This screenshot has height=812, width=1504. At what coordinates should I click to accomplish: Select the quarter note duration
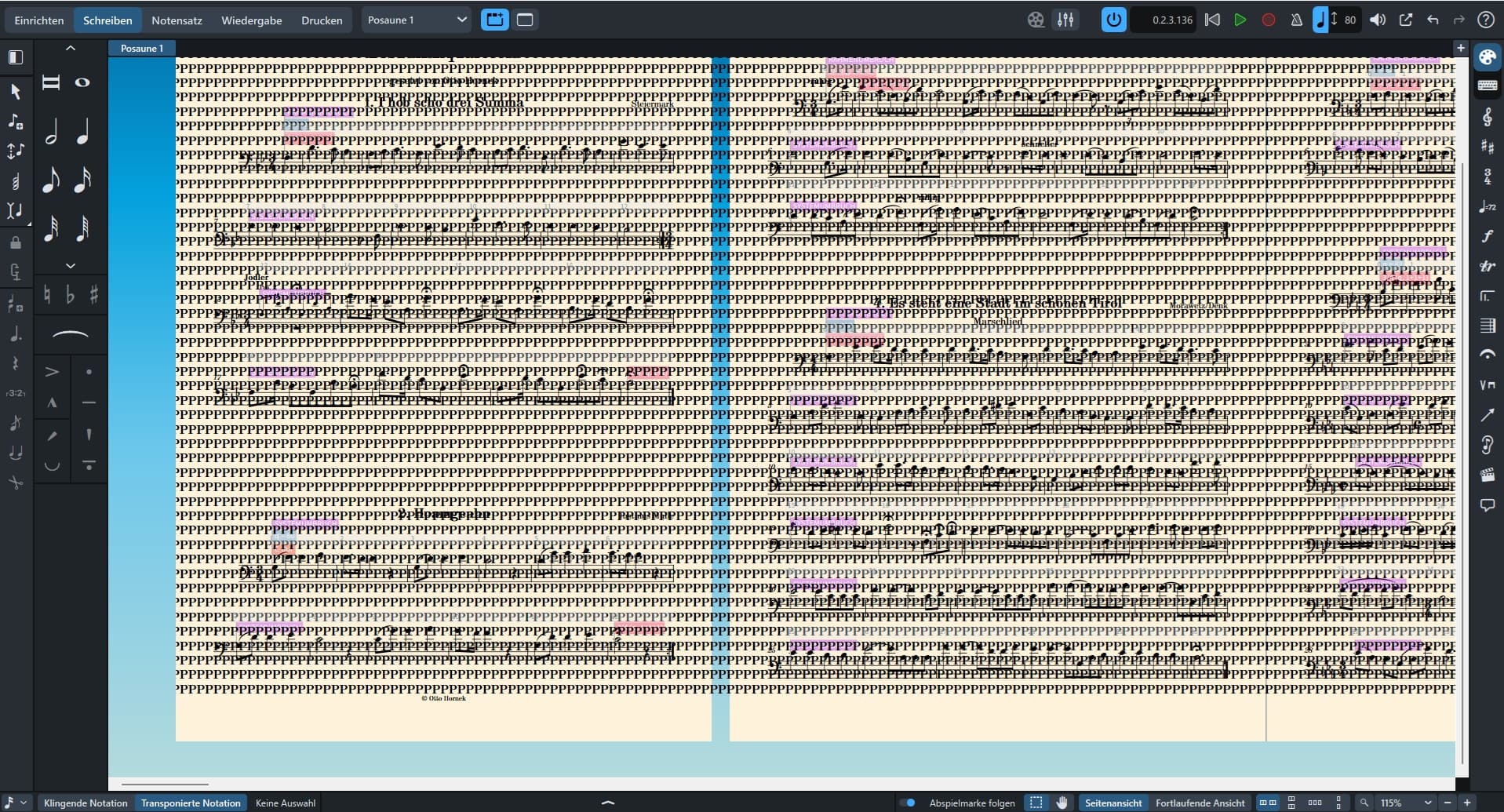click(83, 132)
